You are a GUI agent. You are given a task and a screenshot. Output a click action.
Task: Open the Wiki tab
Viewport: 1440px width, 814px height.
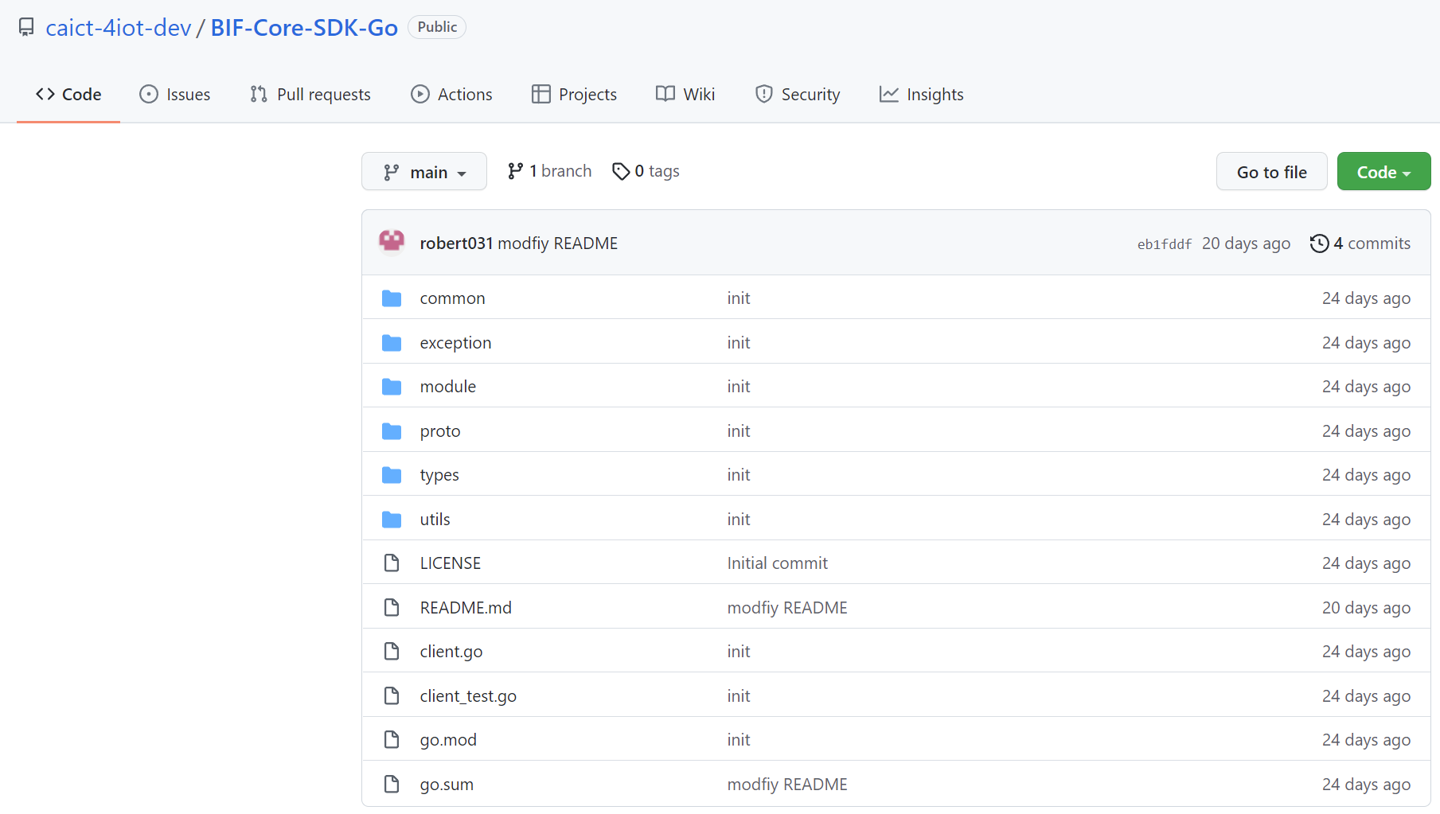click(685, 94)
